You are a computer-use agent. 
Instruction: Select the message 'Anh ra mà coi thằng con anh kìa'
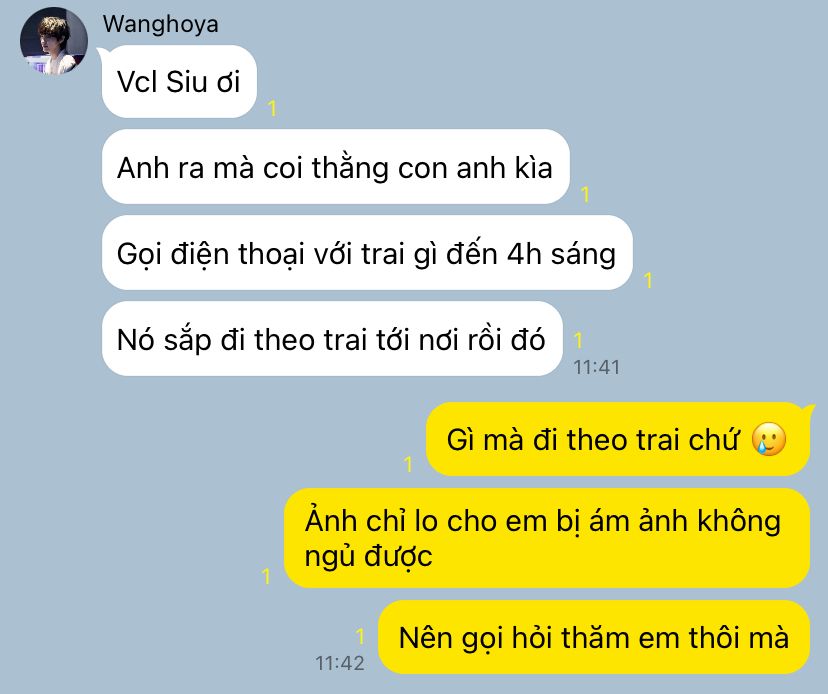pyautogui.click(x=335, y=167)
